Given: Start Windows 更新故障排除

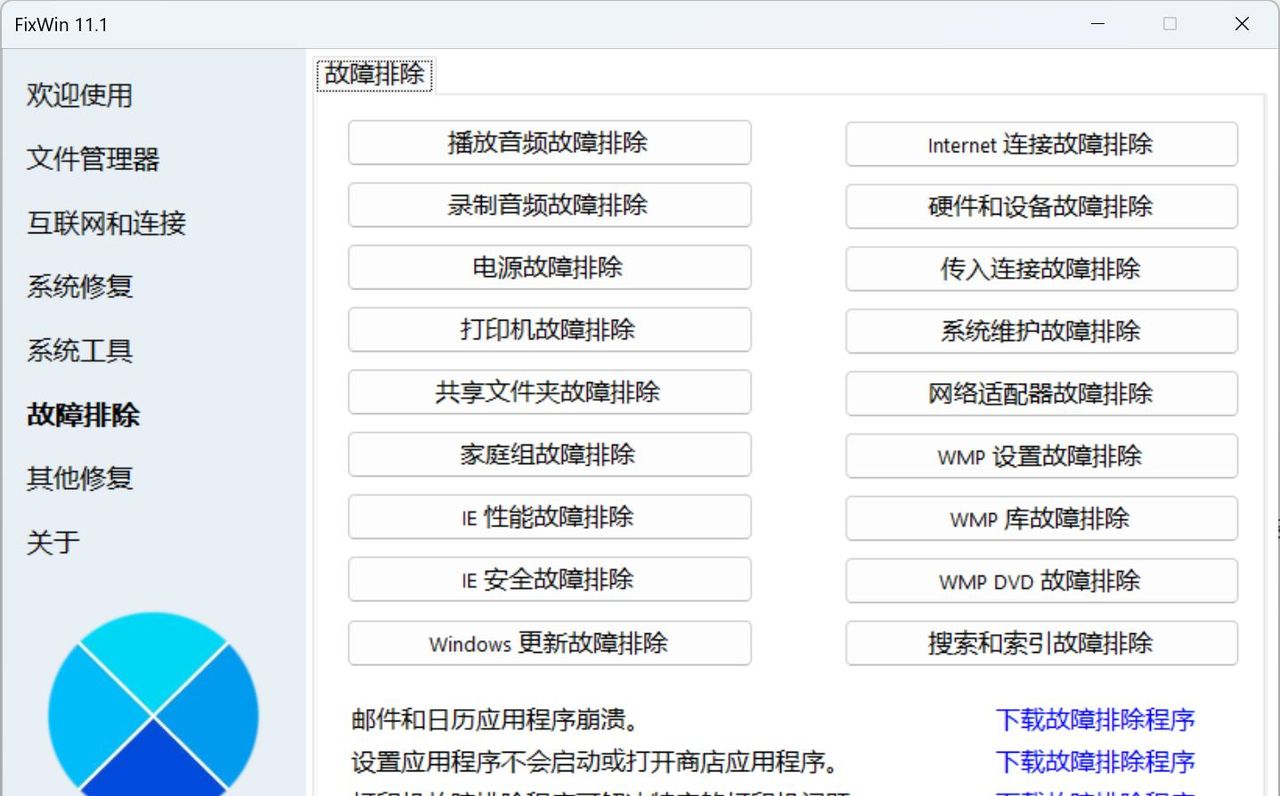Looking at the screenshot, I should 549,643.
